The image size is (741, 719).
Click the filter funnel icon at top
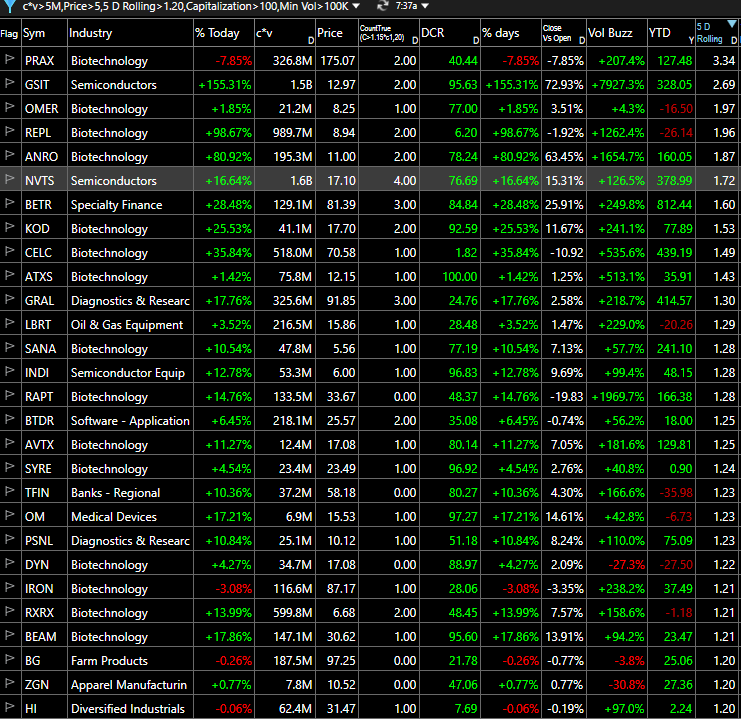click(9, 6)
